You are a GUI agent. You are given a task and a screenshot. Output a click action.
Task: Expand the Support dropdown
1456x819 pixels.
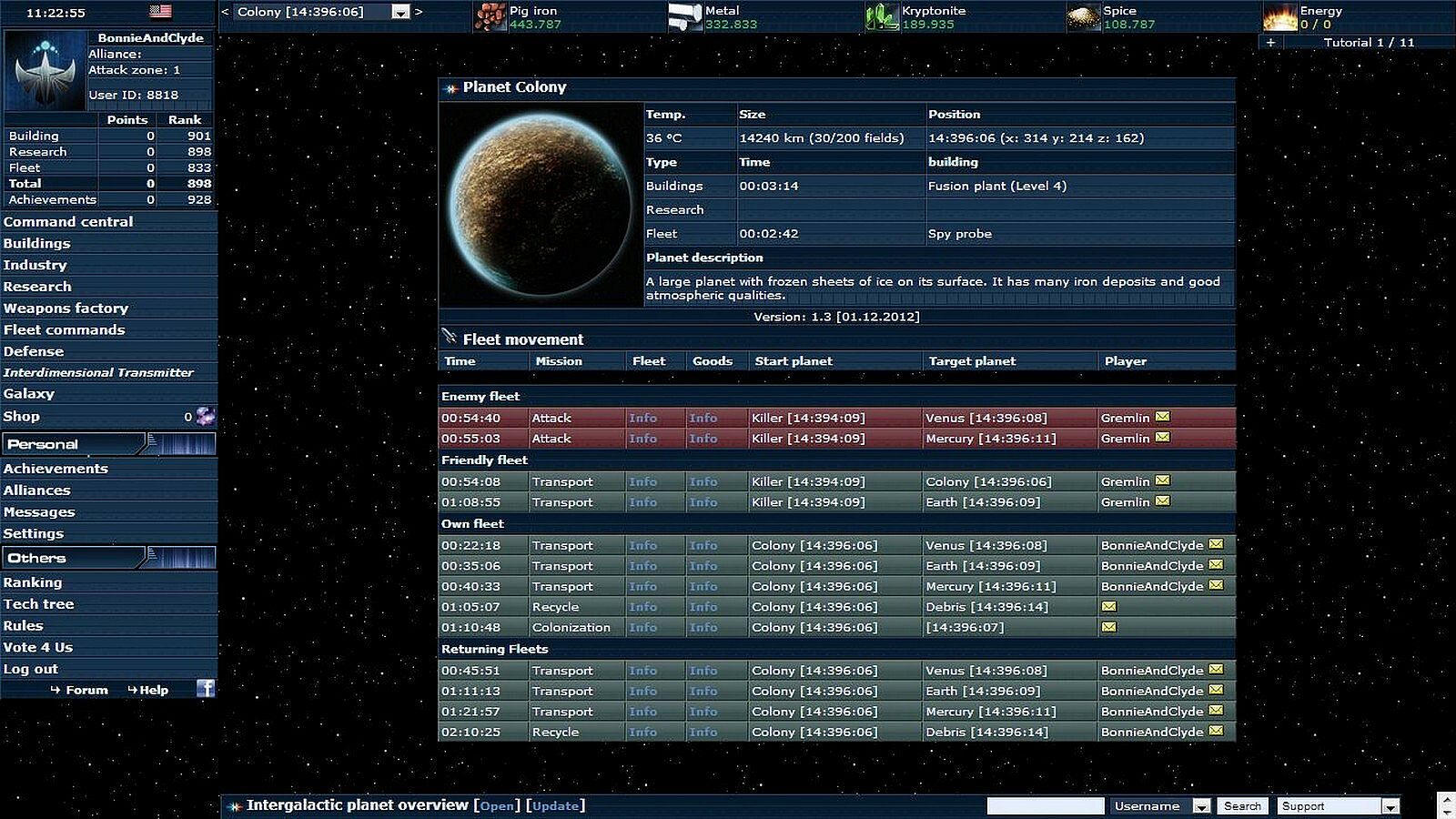pyautogui.click(x=1390, y=806)
